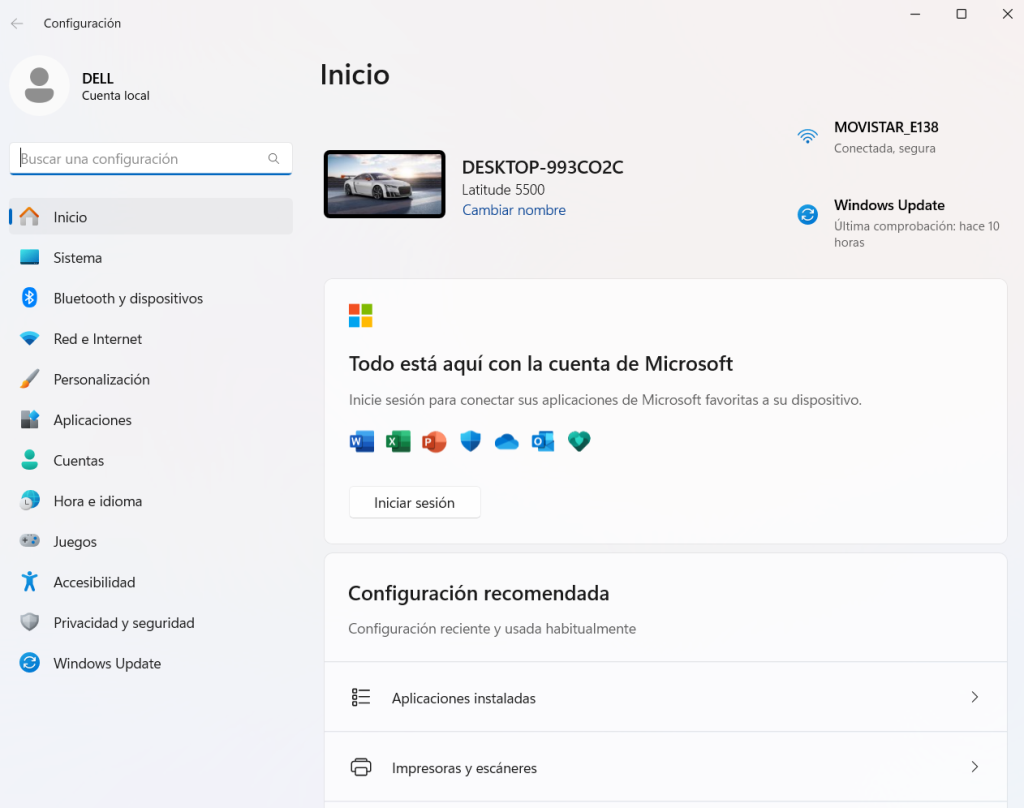Click the Sistema monitor icon
Image resolution: width=1024 pixels, height=808 pixels.
click(x=29, y=257)
